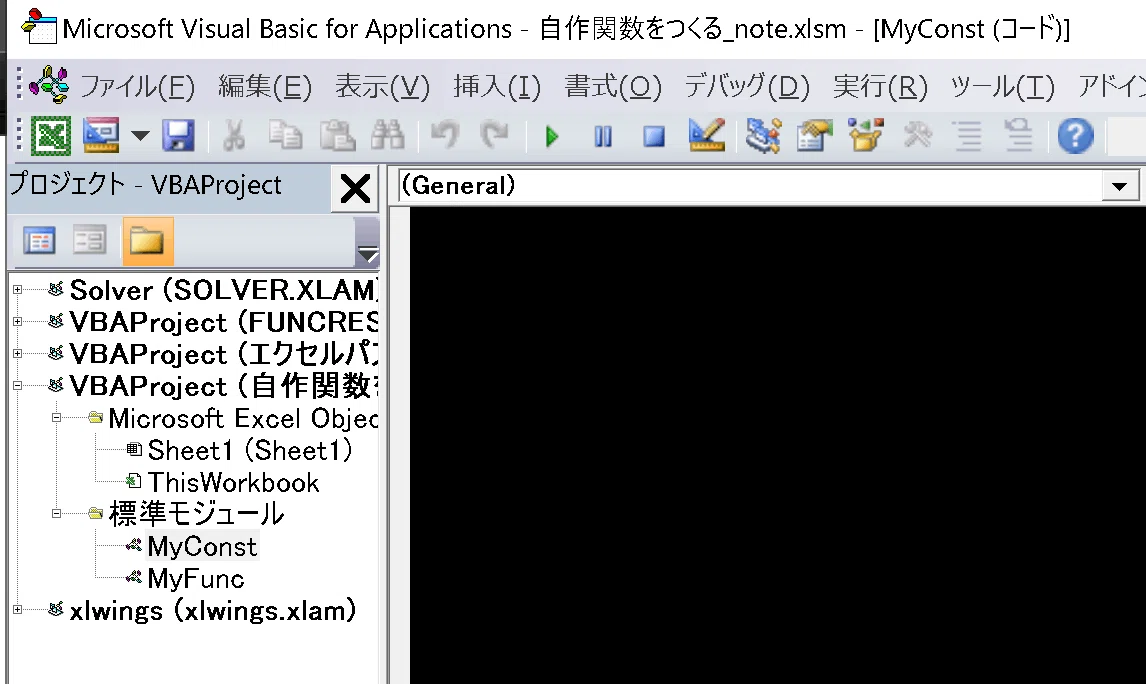1146x684 pixels.
Task: Expand the VBAProject (FUNCRES) node
Action: pyautogui.click(x=18, y=322)
